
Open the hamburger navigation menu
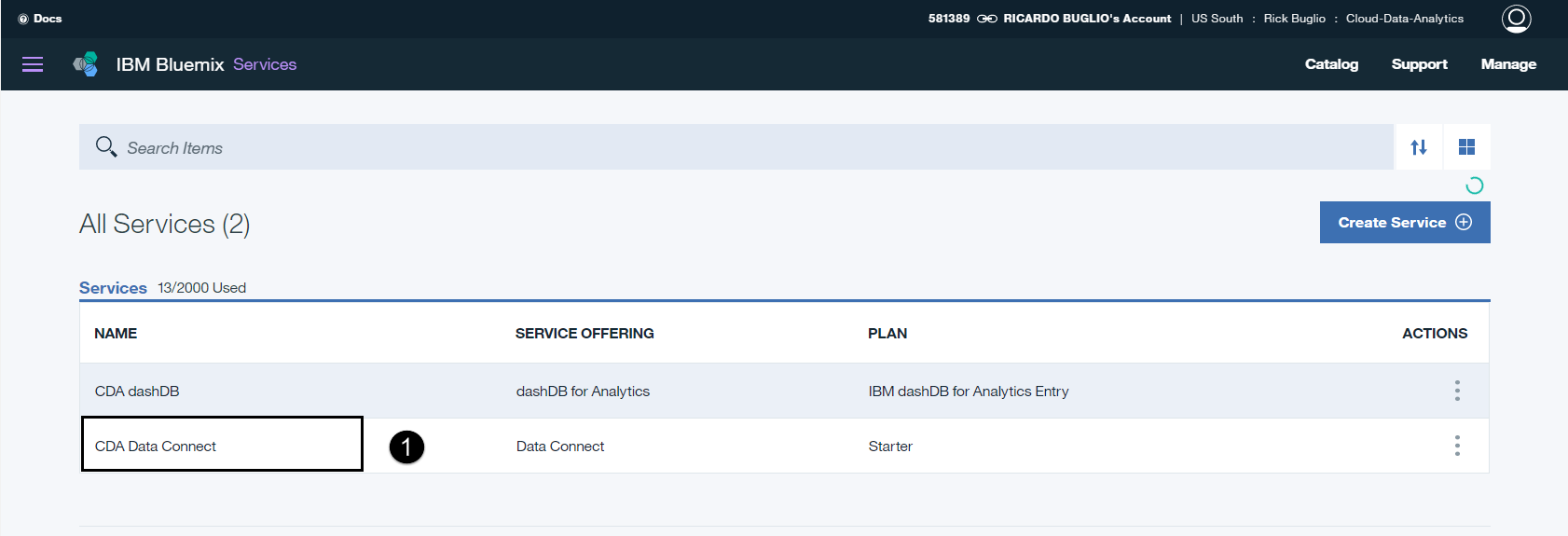coord(33,64)
